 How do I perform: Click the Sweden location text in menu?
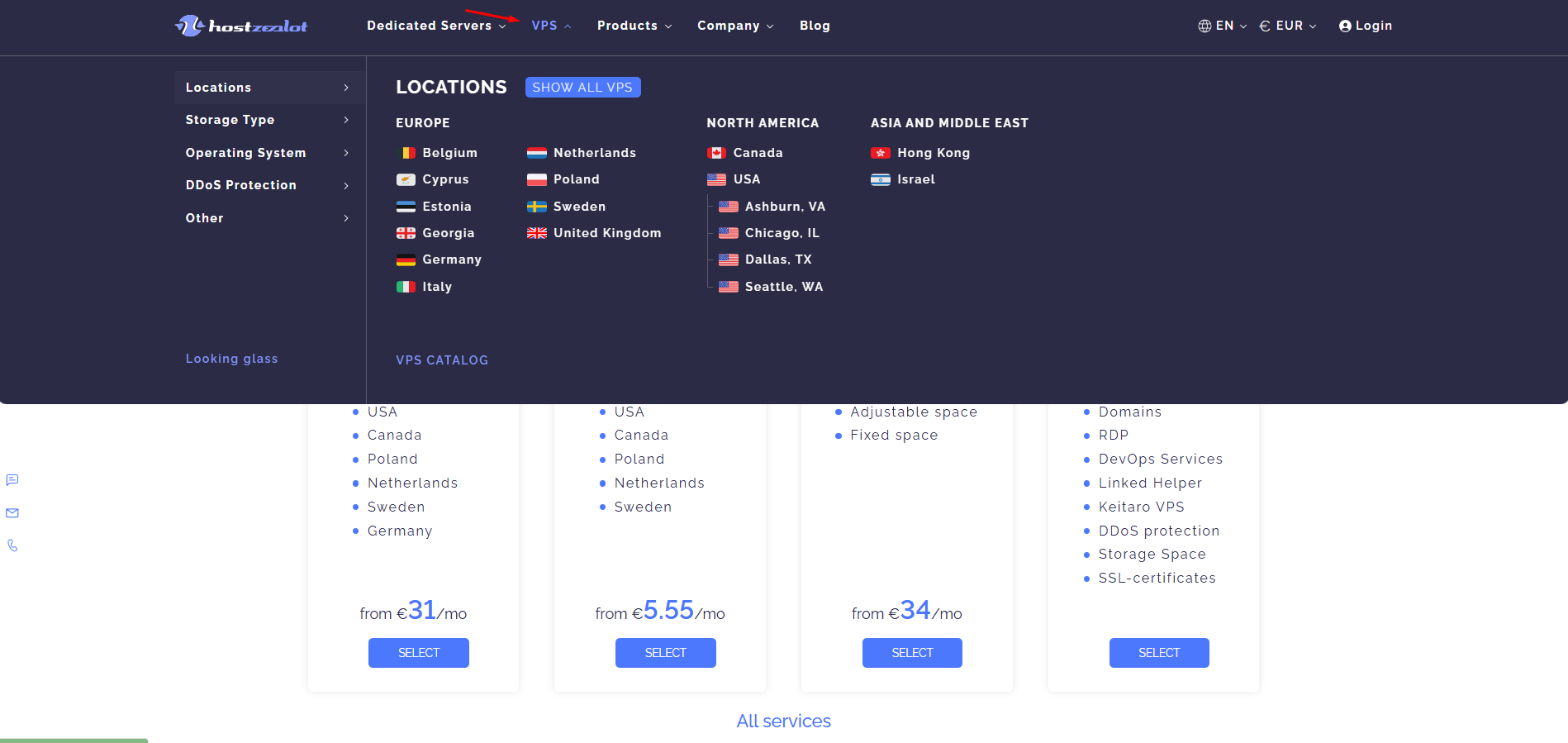[579, 207]
